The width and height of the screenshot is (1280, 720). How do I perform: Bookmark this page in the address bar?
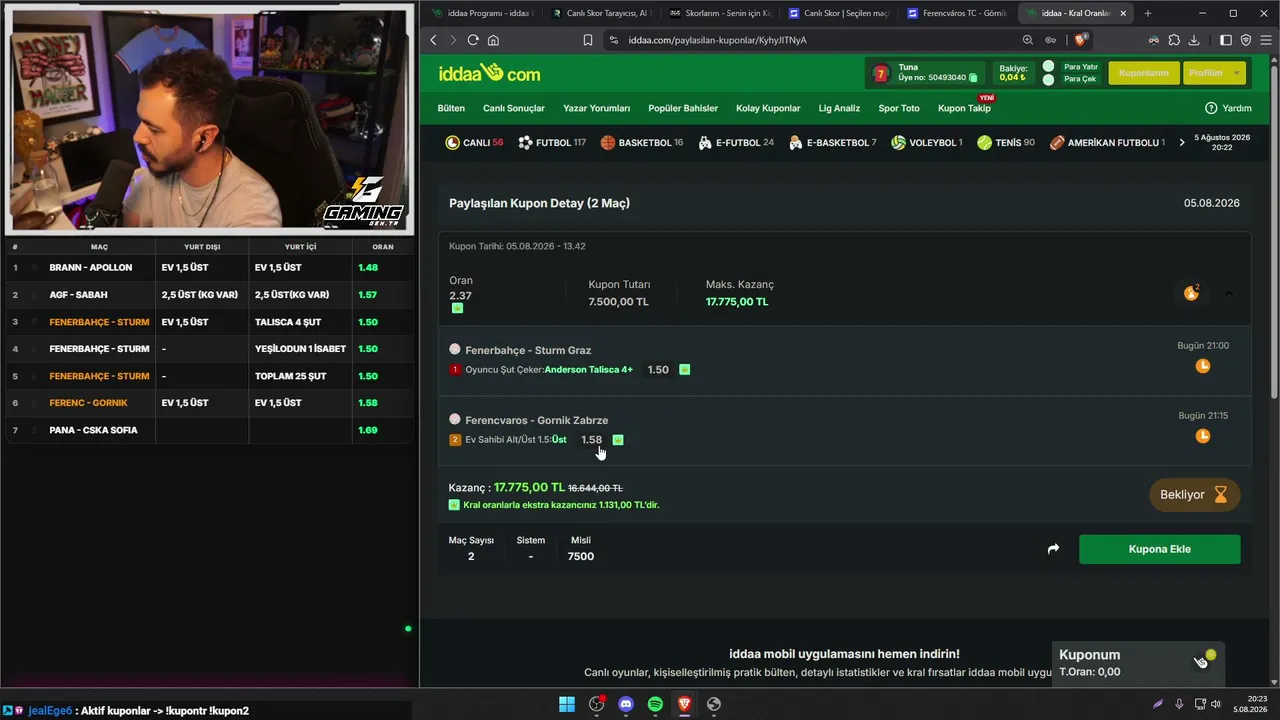(588, 40)
